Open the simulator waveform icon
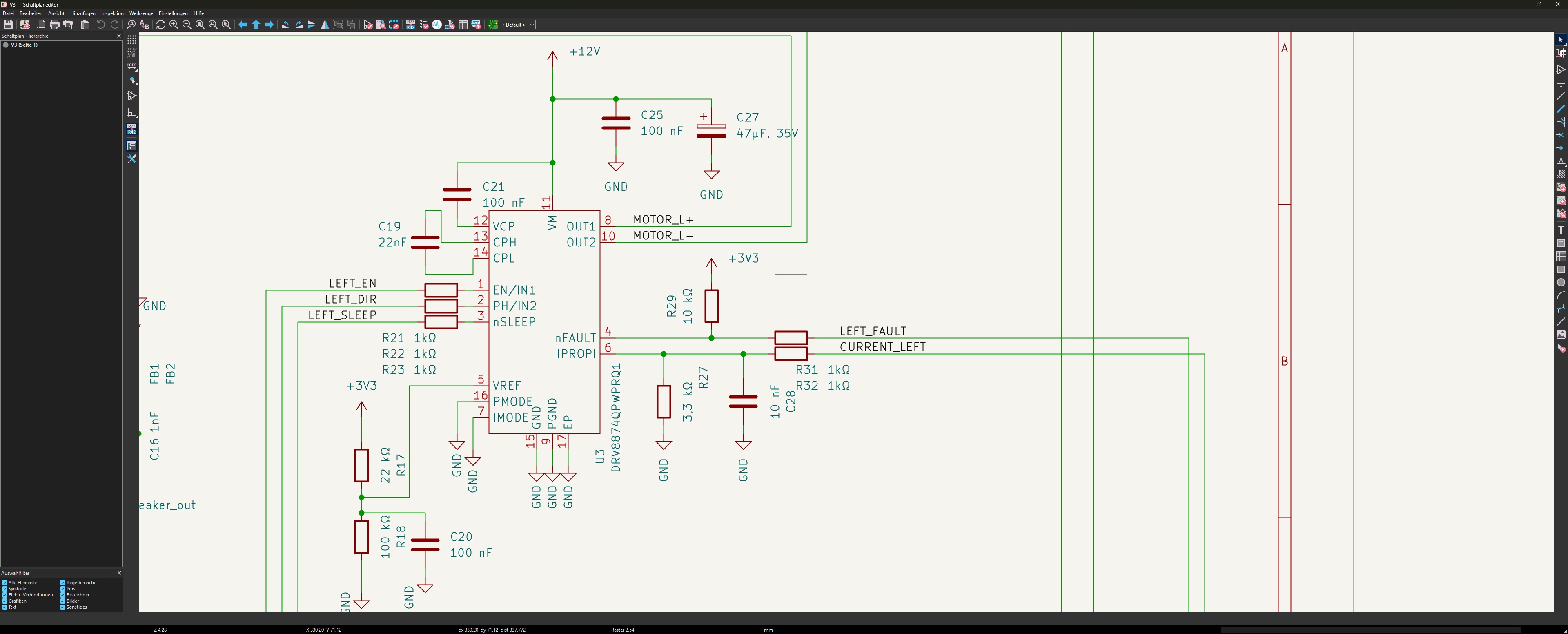The height and width of the screenshot is (634, 1568). click(x=437, y=25)
